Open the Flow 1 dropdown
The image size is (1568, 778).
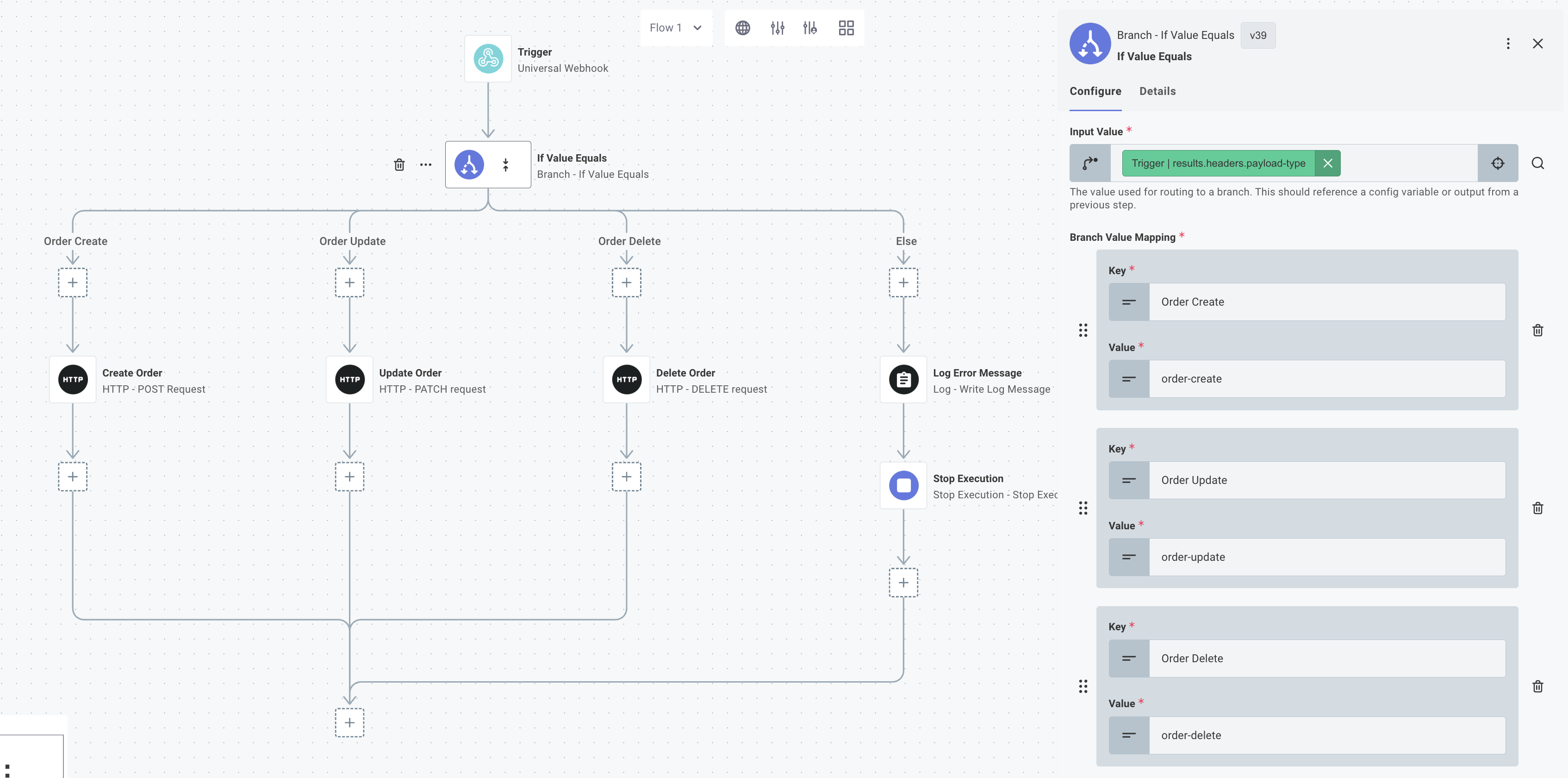click(x=675, y=28)
